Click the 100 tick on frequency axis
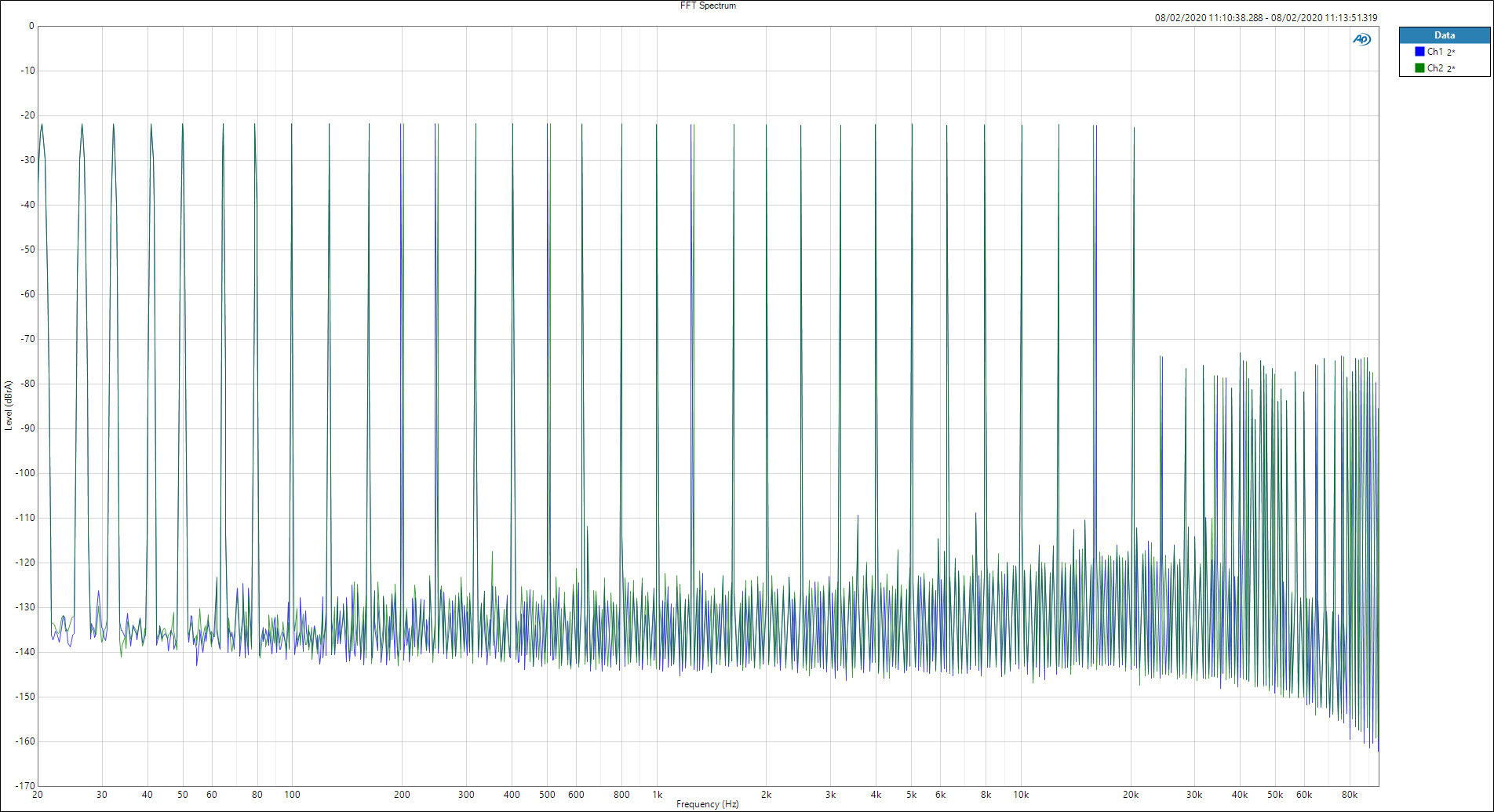This screenshot has height=812, width=1494. 292,795
